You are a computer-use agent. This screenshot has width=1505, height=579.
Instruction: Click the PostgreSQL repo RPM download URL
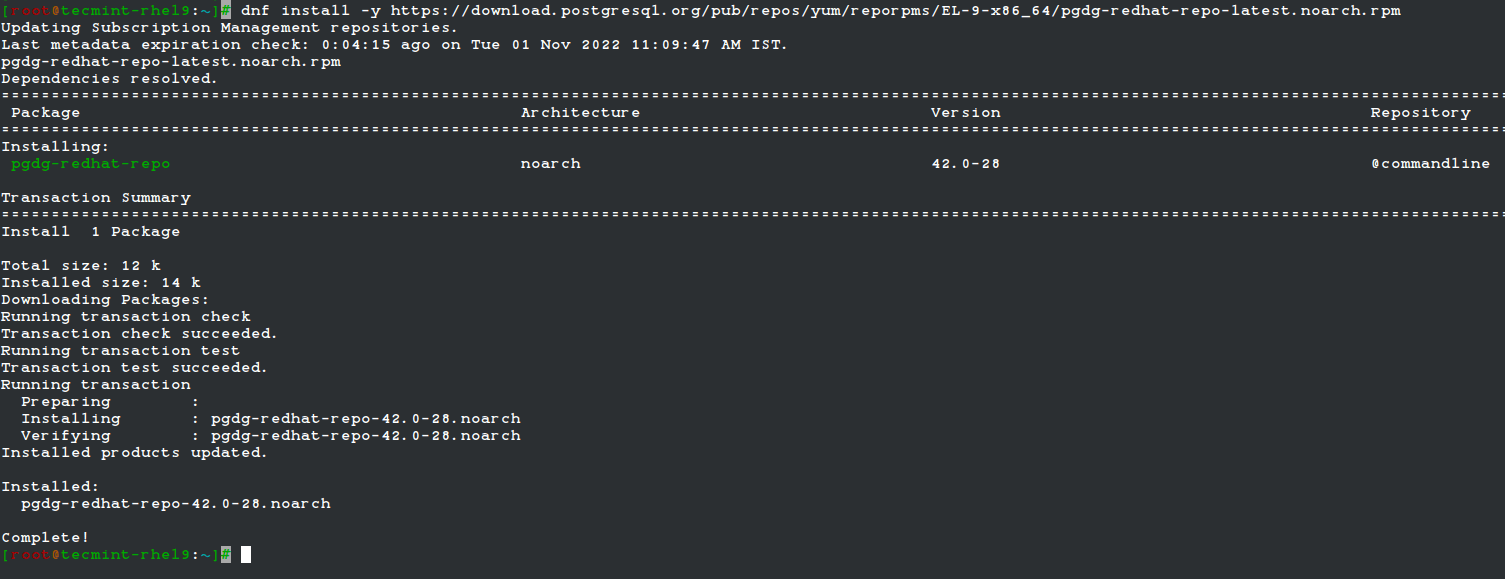tap(895, 11)
